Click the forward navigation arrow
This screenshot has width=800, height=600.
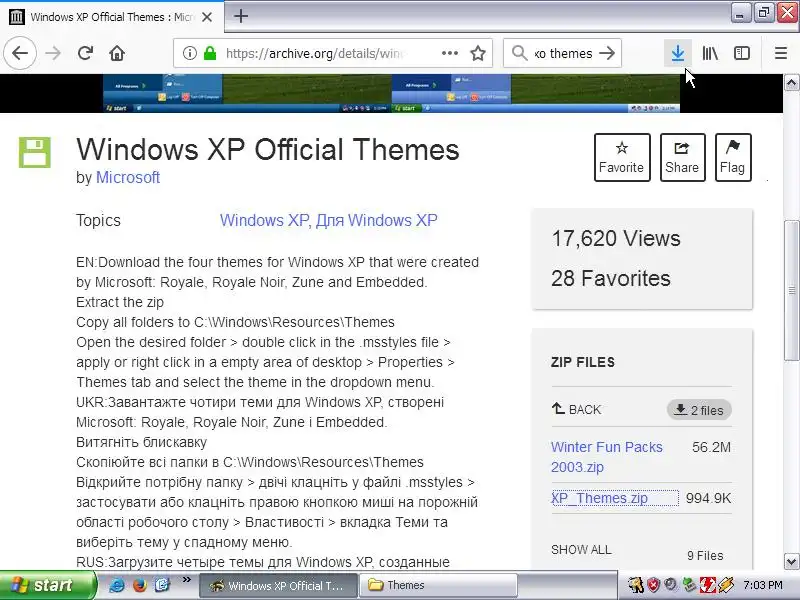[x=53, y=53]
